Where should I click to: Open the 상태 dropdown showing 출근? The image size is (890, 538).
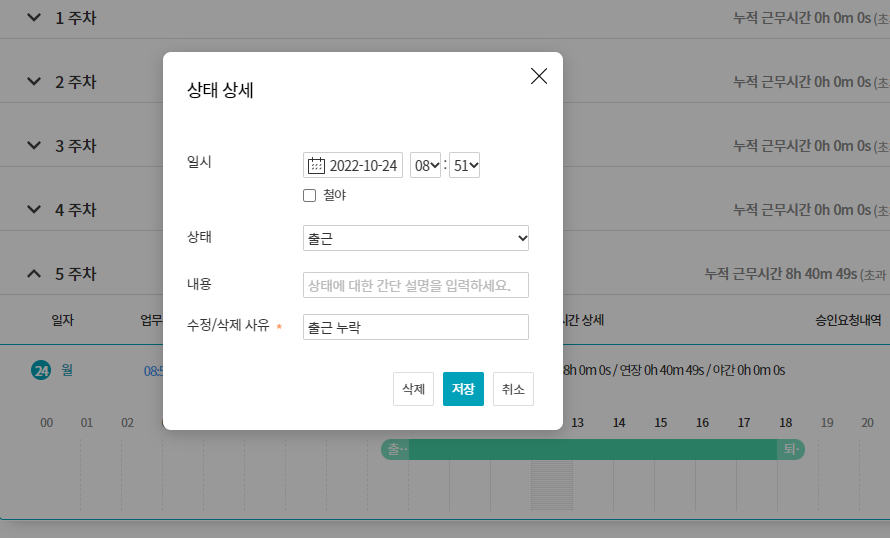point(416,238)
